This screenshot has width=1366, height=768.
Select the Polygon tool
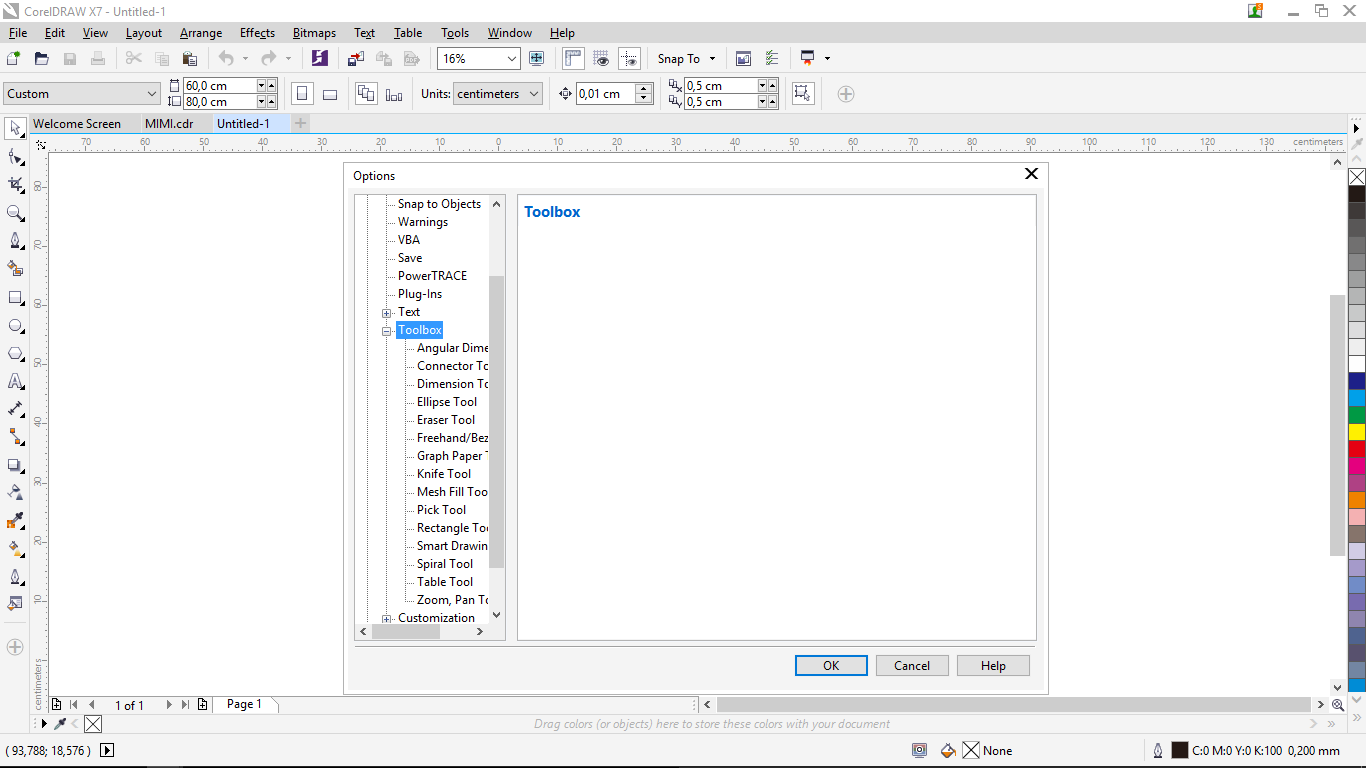tap(15, 354)
